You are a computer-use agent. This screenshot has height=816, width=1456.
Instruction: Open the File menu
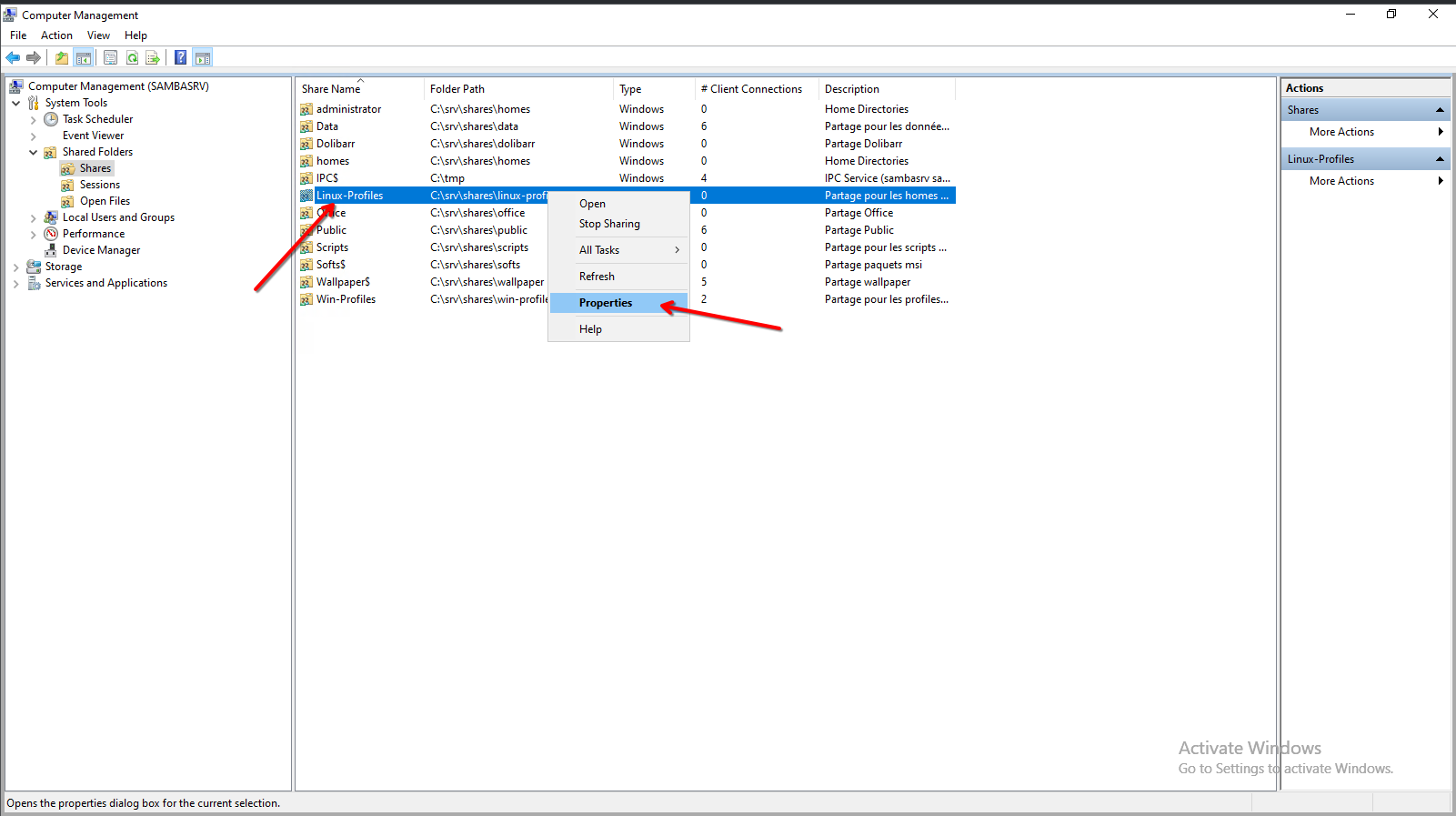click(x=18, y=35)
